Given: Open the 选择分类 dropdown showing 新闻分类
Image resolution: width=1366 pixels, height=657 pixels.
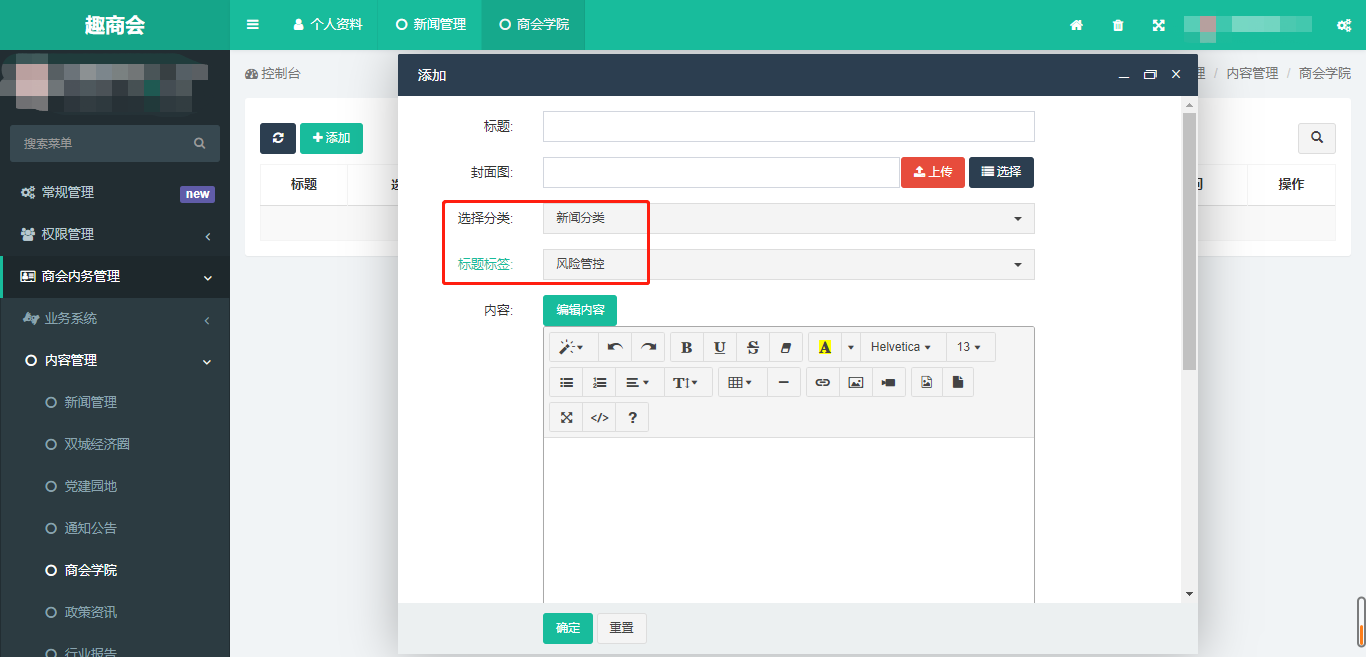Looking at the screenshot, I should click(788, 218).
